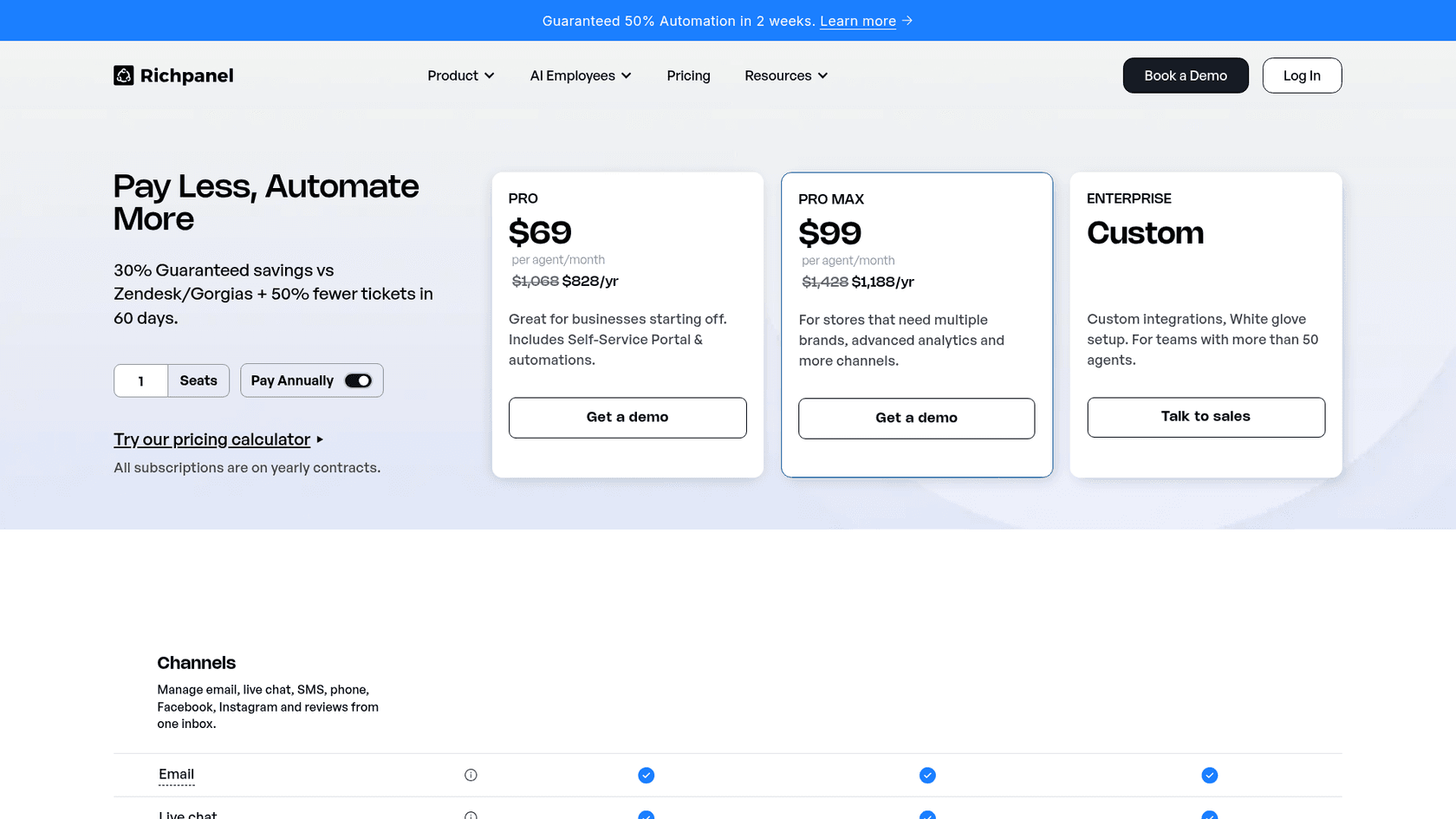Open the Try our pricing calculator link
The image size is (1456, 819).
click(x=211, y=439)
